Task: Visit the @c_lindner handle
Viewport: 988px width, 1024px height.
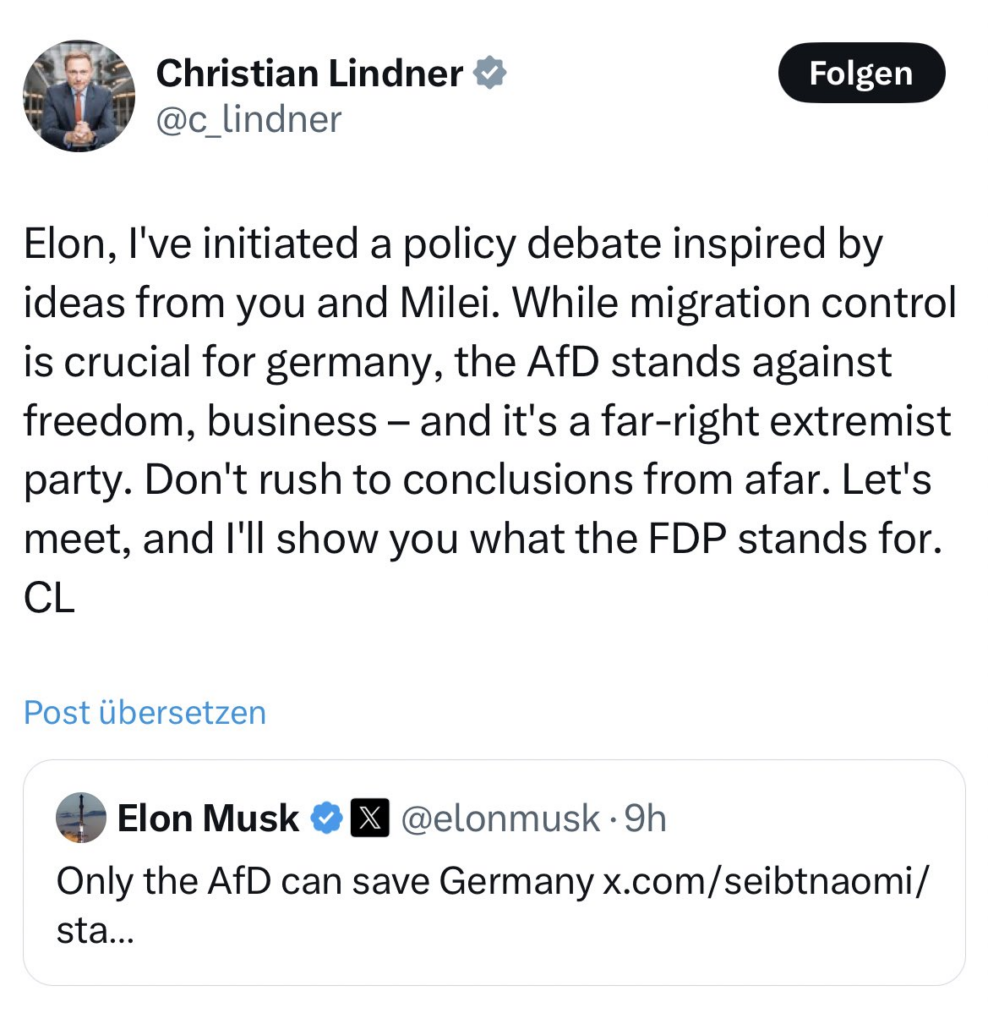Action: 249,120
